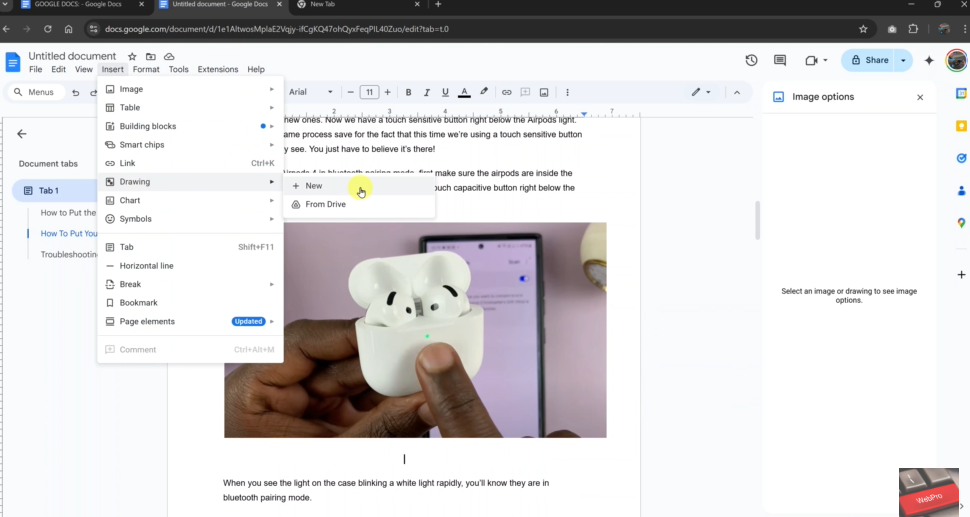Apply Underline formatting
Image resolution: width=970 pixels, height=517 pixels.
(445, 92)
